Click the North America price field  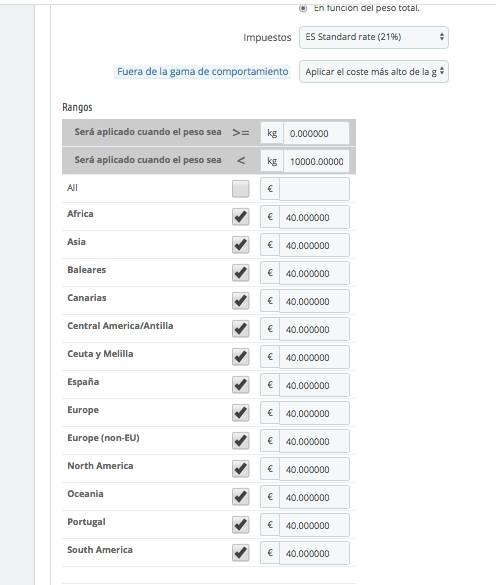pos(314,469)
